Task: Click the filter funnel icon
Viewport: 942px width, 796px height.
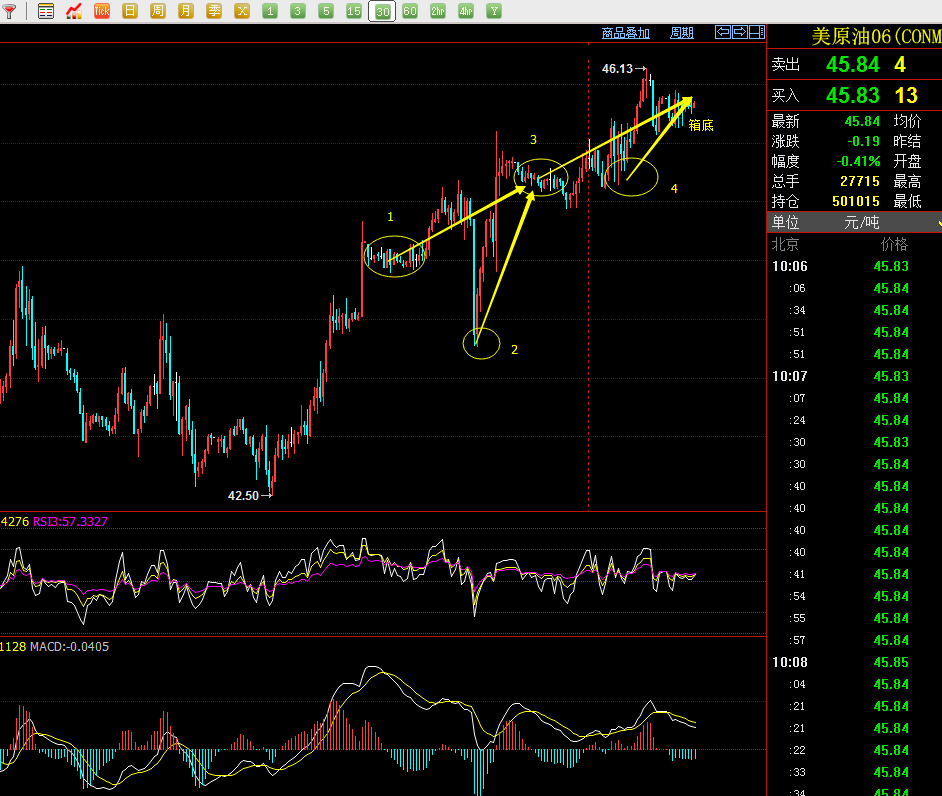Action: (x=10, y=11)
